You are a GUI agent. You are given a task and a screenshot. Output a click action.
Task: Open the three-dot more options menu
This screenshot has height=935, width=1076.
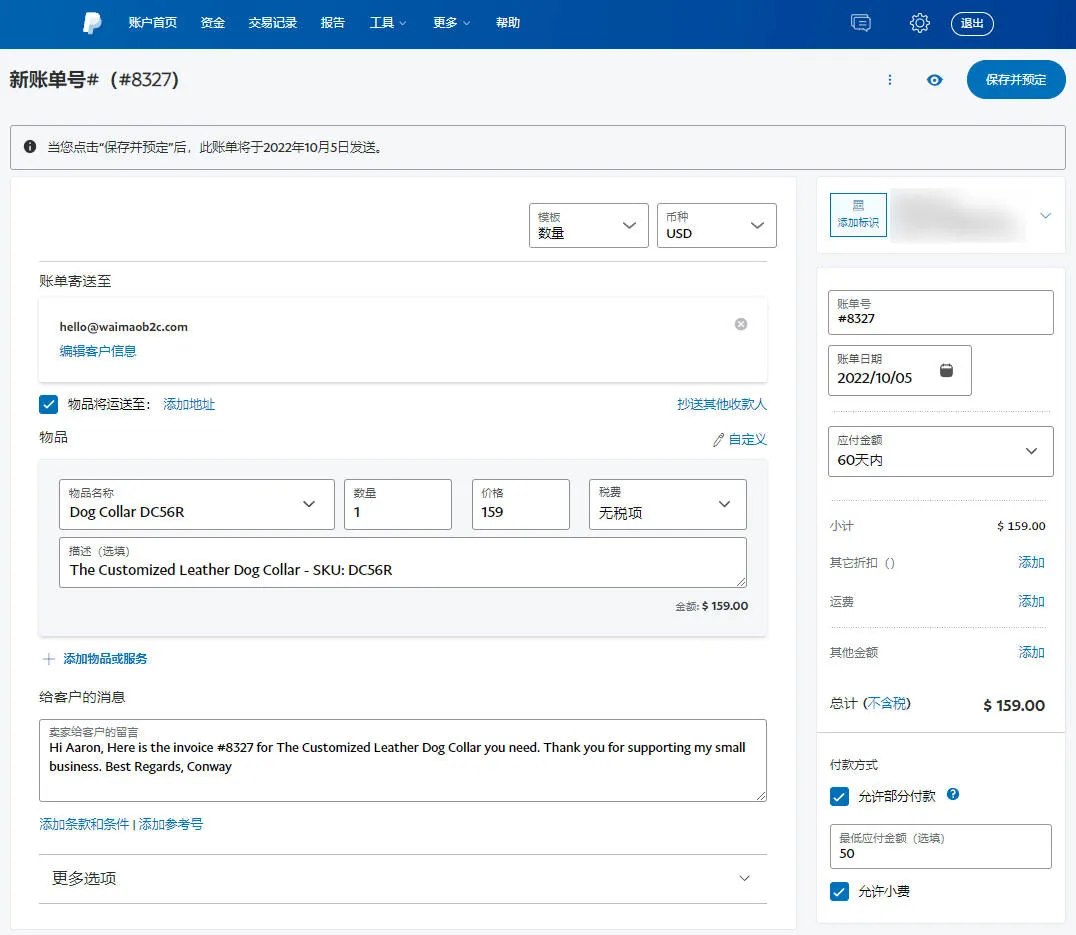click(890, 80)
